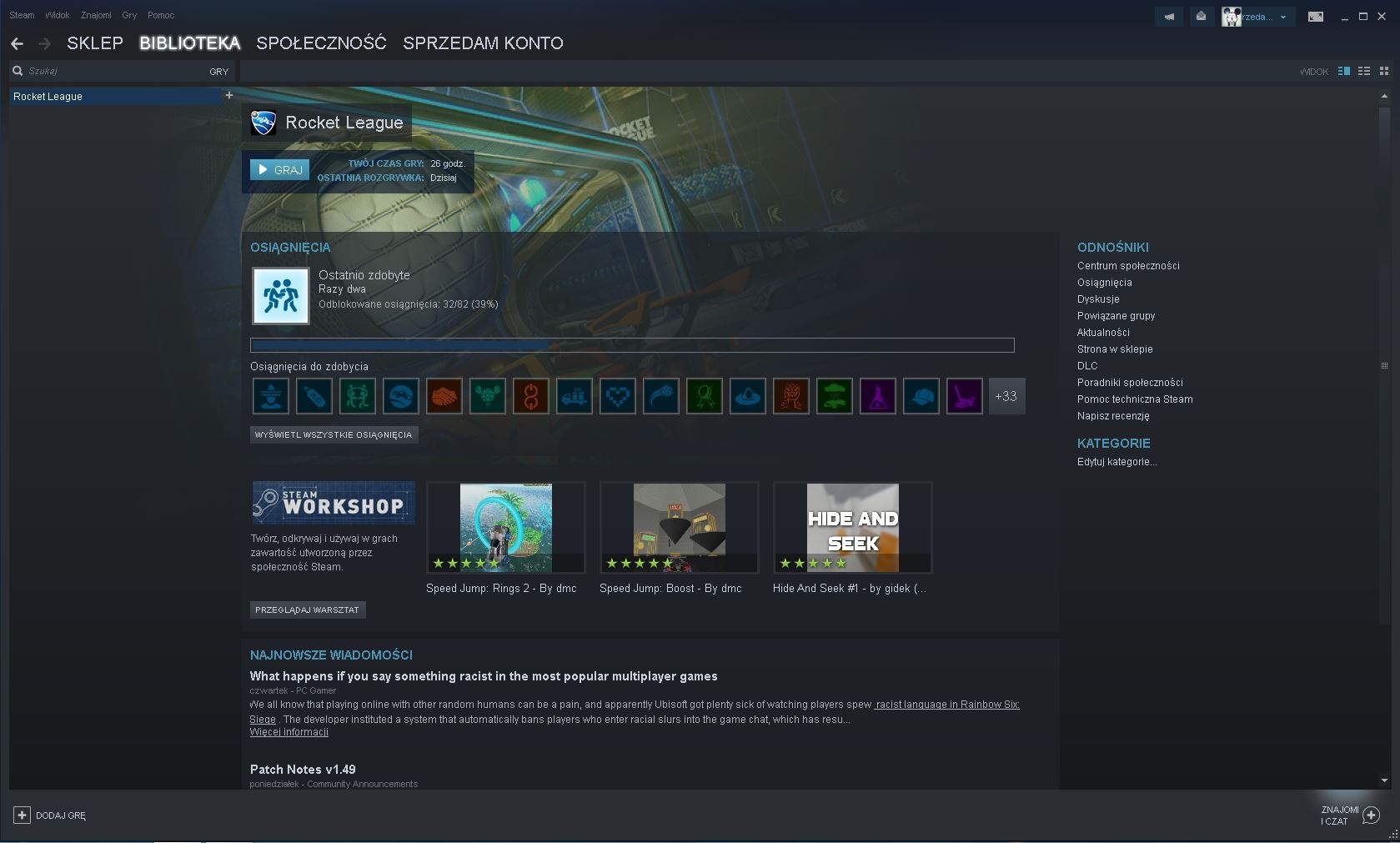Click the blue wizard hat achievement icon
This screenshot has height=843, width=1400.
[748, 396]
